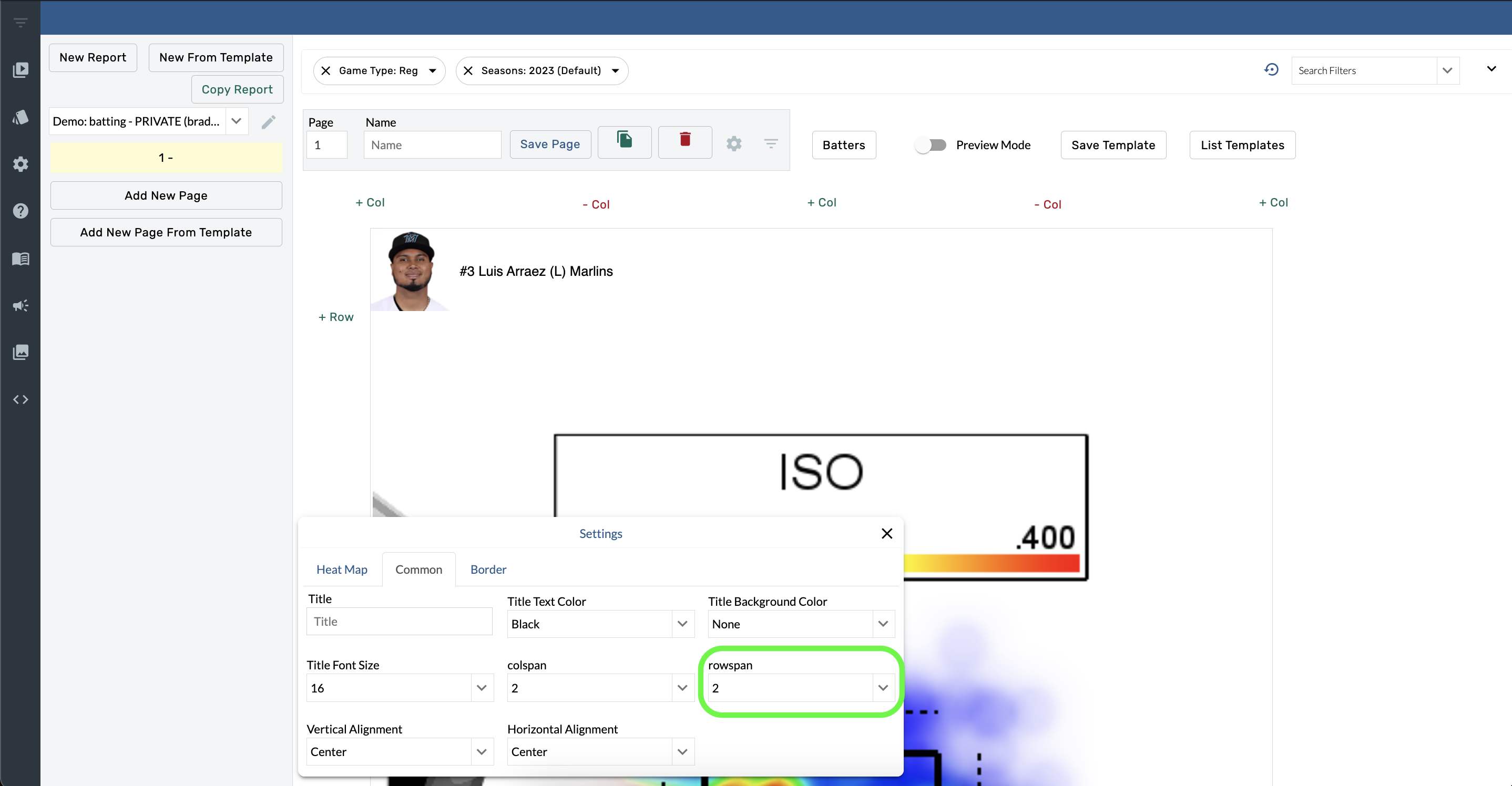
Task: Click the red delete page trash icon
Action: point(685,140)
